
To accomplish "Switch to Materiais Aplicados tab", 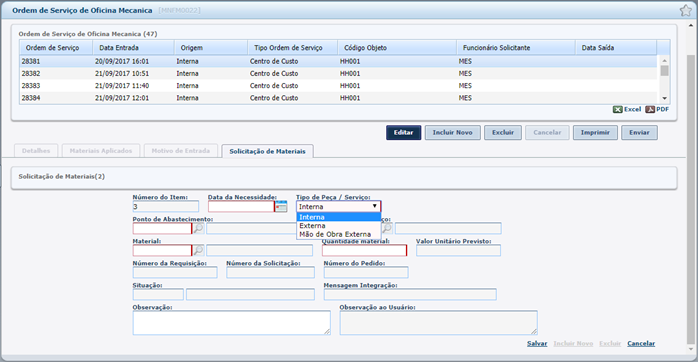I will point(101,150).
